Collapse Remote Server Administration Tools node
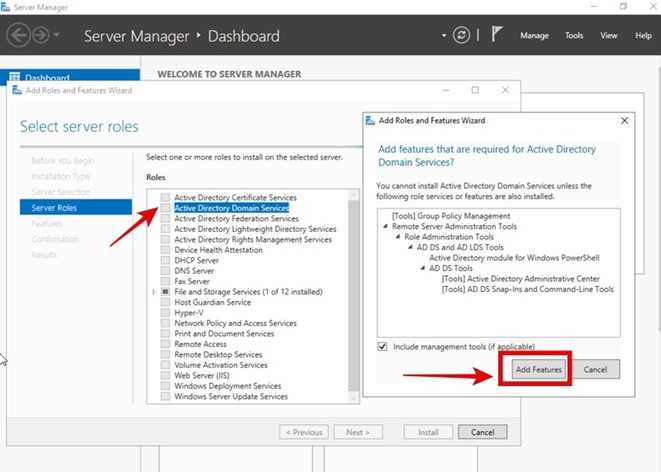Viewport: 661px width, 472px height. coord(385,226)
